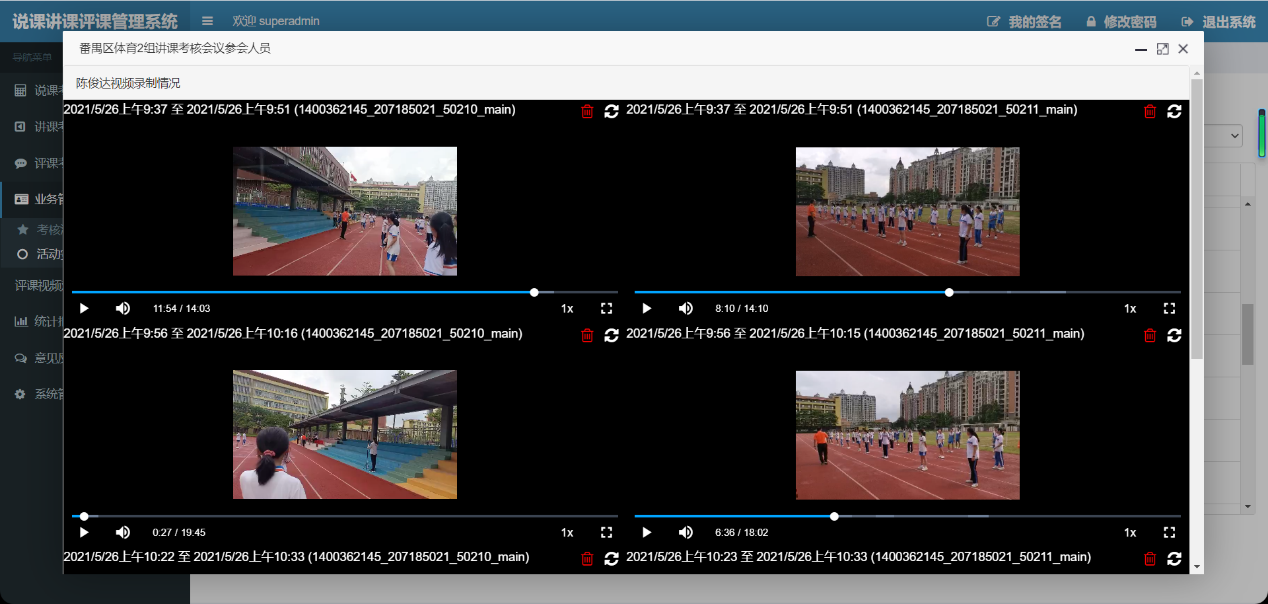Refresh the 9:37 50211_main video recording
This screenshot has height=604, width=1268.
1174,111
